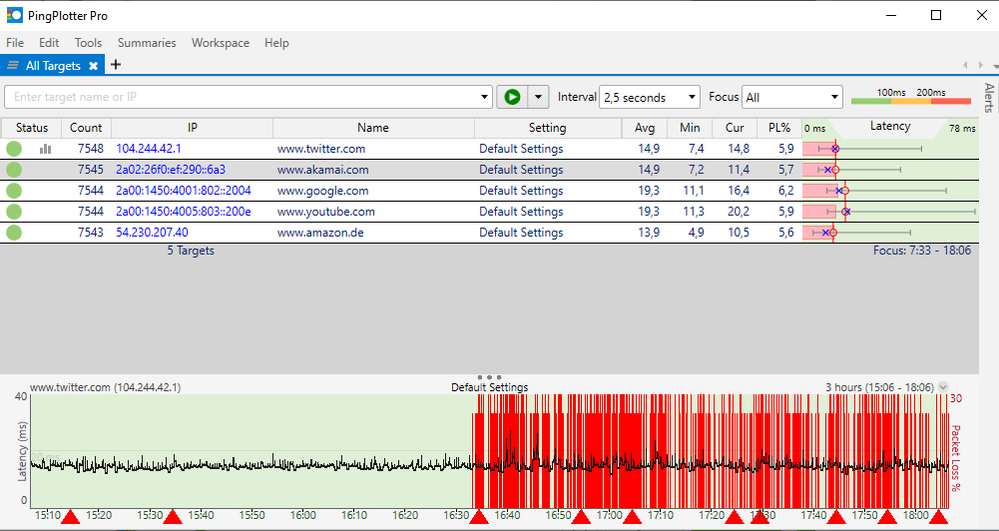Sort by the Name column header

point(373,127)
